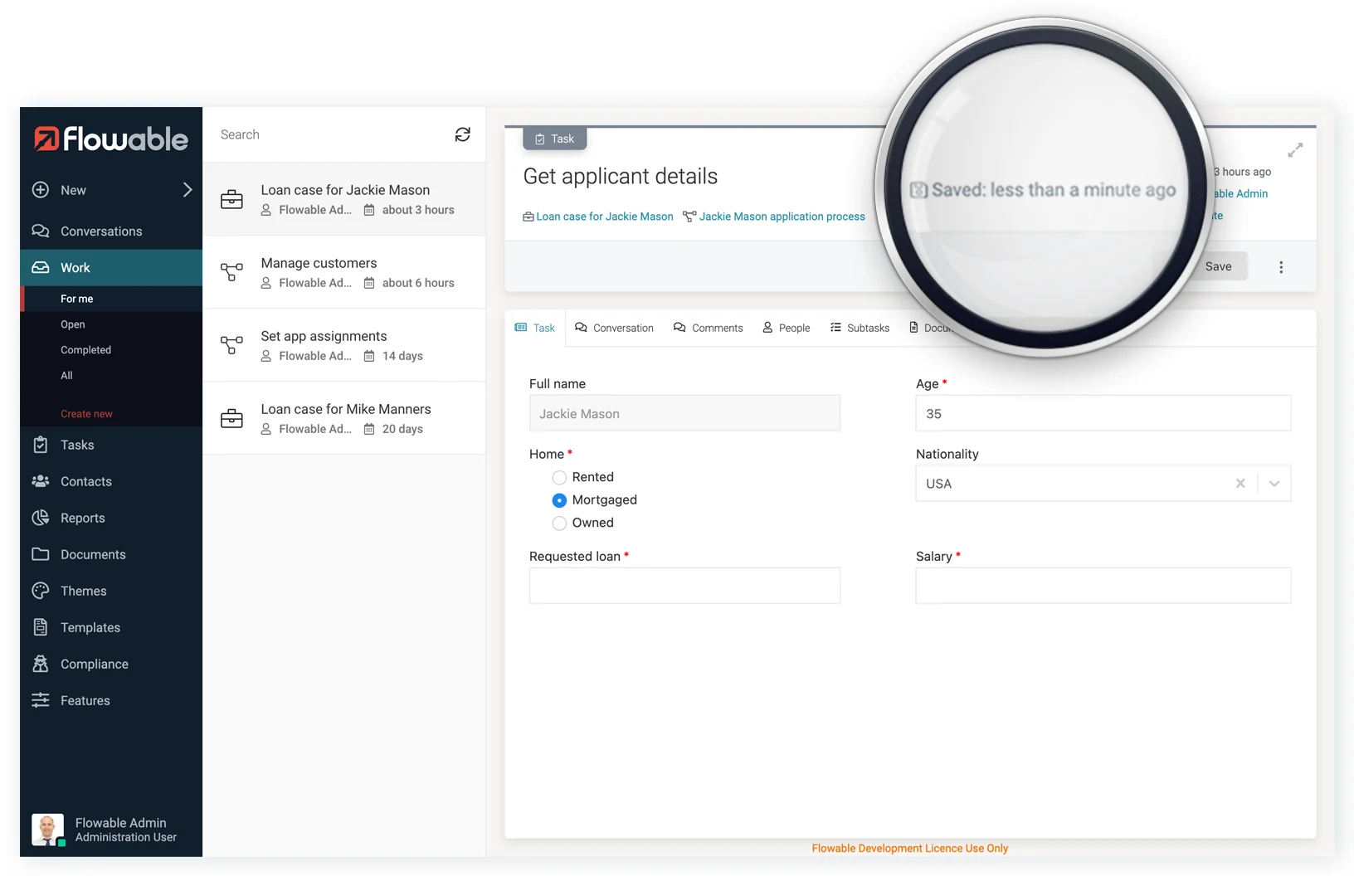The image size is (1354, 896).
Task: Open the Set app assignments item
Action: coord(344,345)
